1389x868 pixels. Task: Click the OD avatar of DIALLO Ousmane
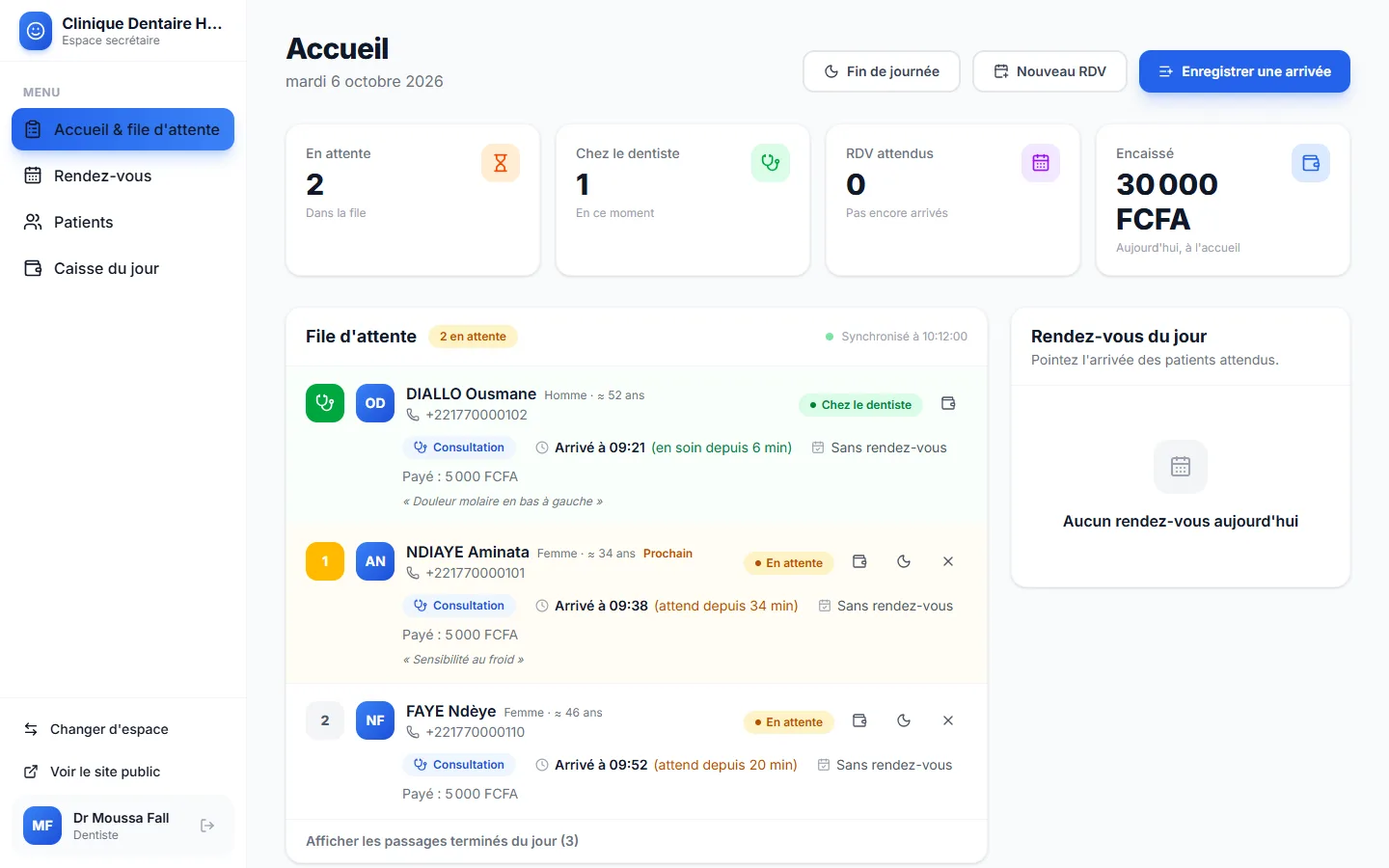[375, 403]
